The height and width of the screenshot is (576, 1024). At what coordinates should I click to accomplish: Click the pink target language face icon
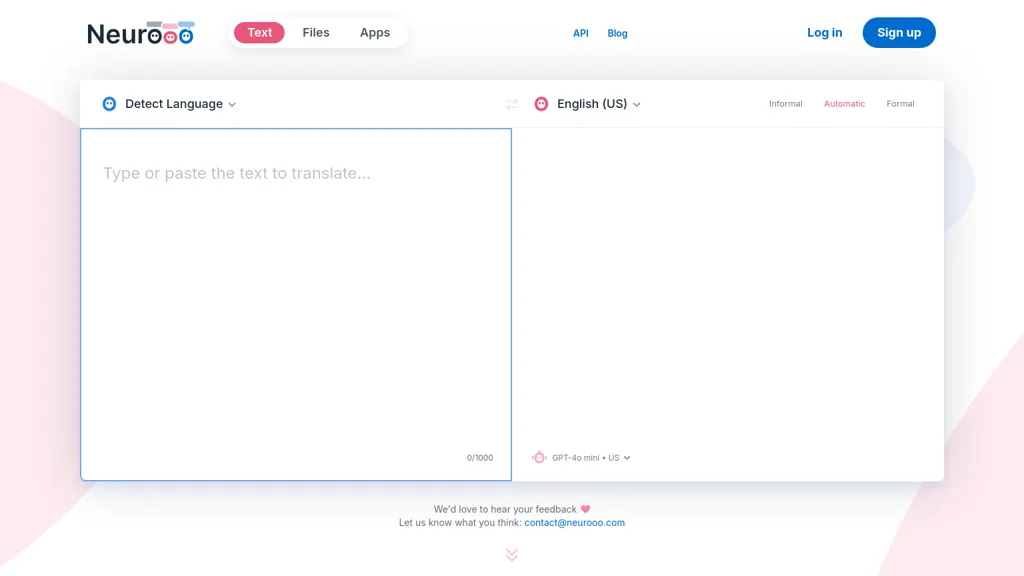(x=541, y=104)
